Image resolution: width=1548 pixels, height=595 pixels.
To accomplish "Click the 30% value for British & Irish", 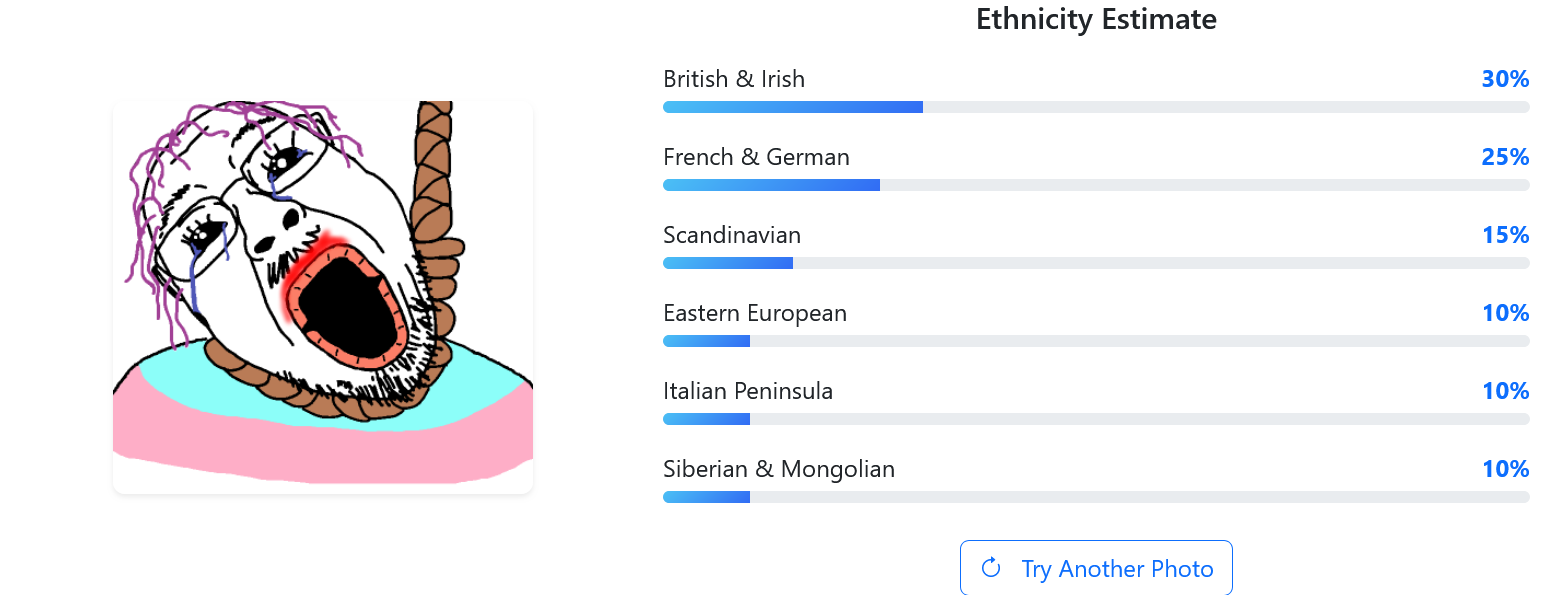I will (x=1505, y=79).
